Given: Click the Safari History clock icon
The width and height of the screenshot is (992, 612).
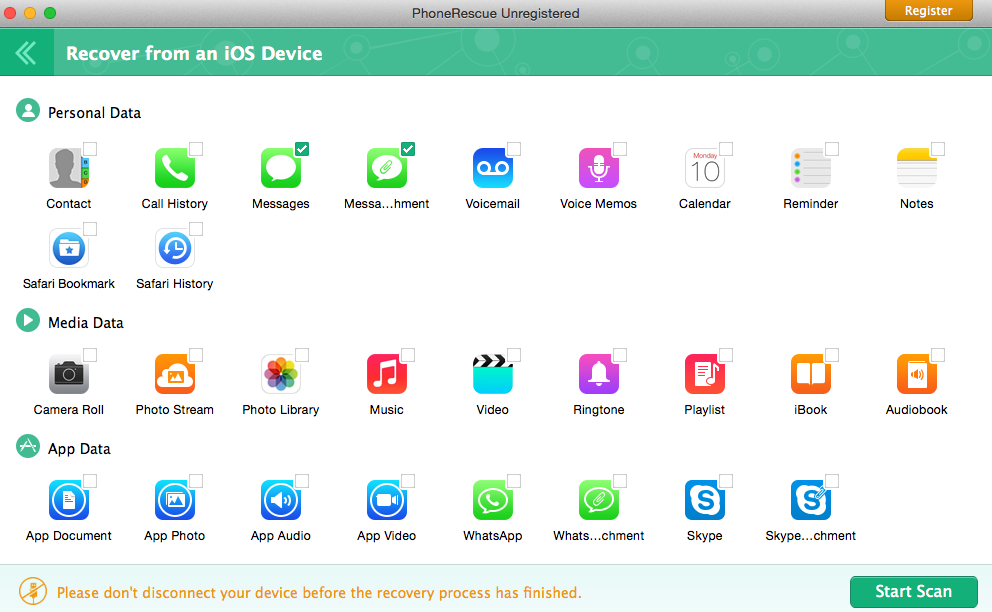Looking at the screenshot, I should coord(175,248).
